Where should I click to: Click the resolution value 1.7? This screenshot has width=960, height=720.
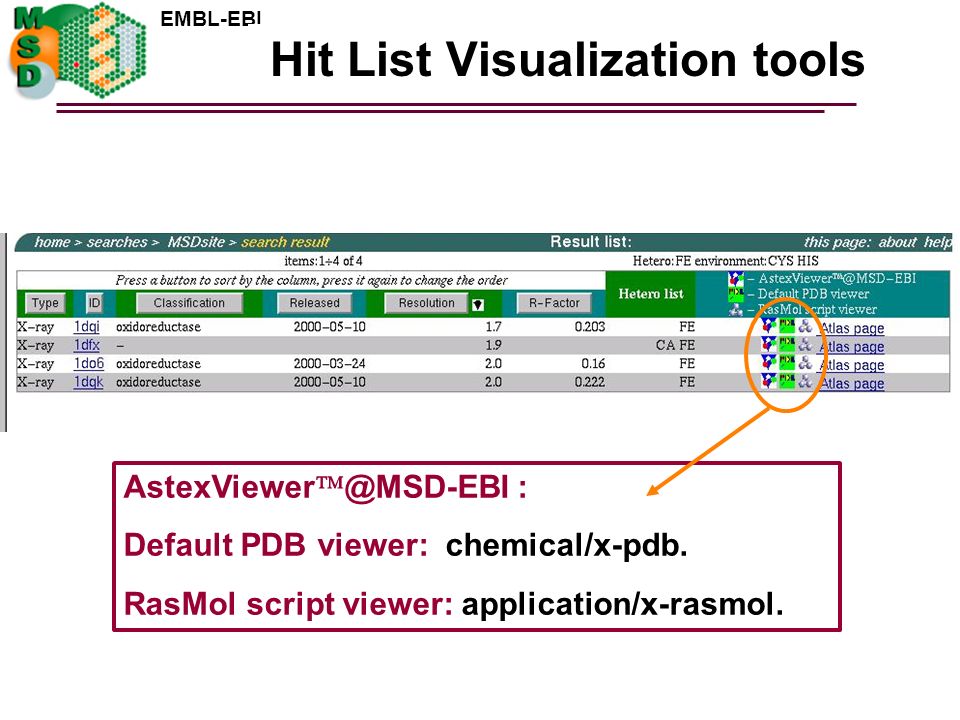click(493, 327)
